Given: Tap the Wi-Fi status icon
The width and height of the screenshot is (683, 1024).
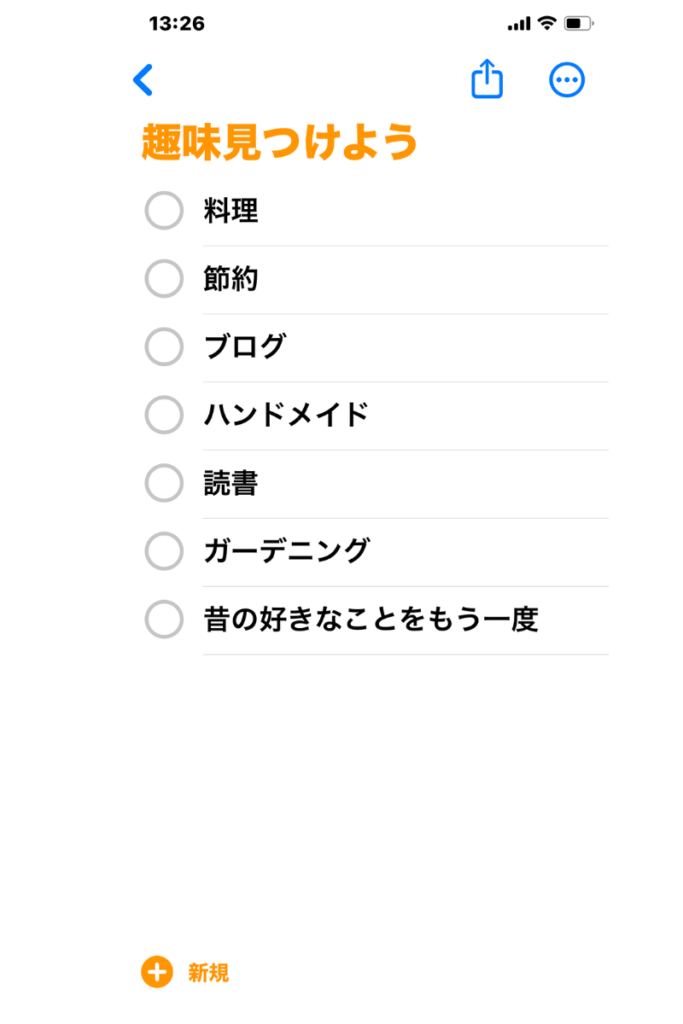Looking at the screenshot, I should click(x=547, y=23).
